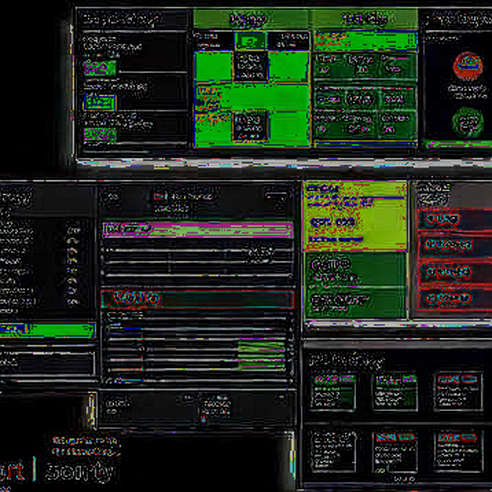Toggle the lowest purple-green badge in the left panel

pos(100,135)
